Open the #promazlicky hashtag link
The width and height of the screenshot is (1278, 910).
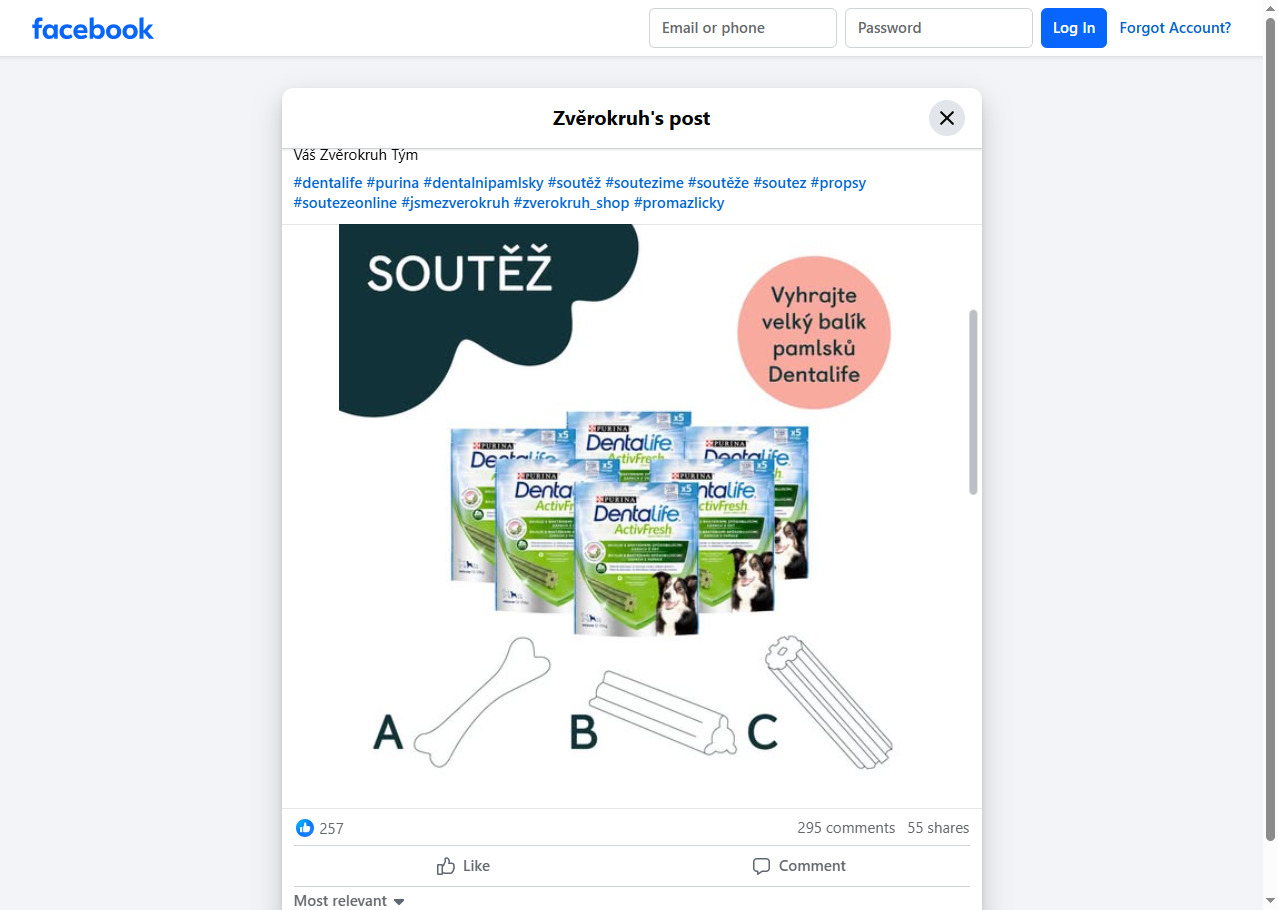click(x=679, y=203)
